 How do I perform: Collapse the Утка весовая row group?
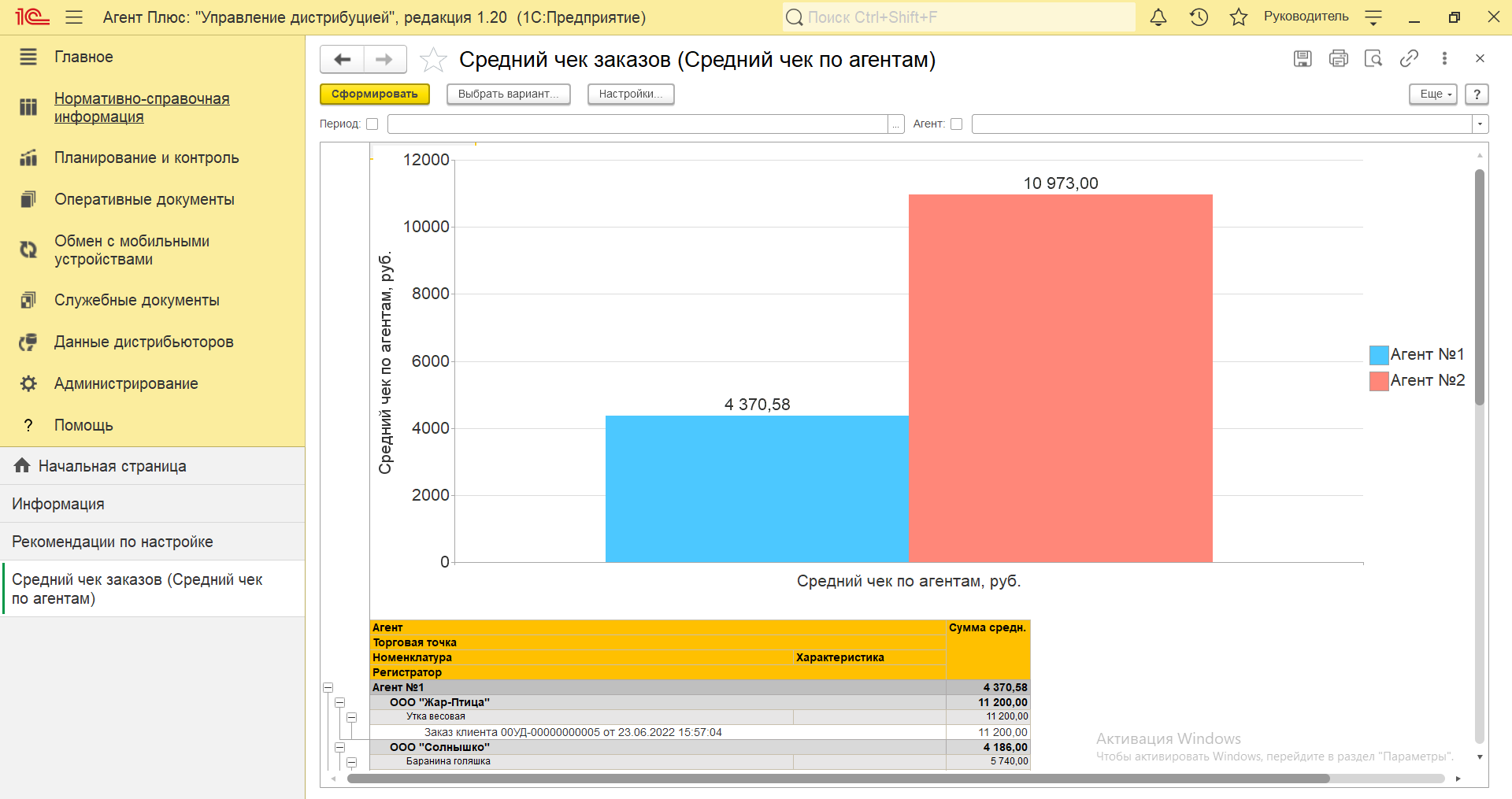pyautogui.click(x=351, y=717)
